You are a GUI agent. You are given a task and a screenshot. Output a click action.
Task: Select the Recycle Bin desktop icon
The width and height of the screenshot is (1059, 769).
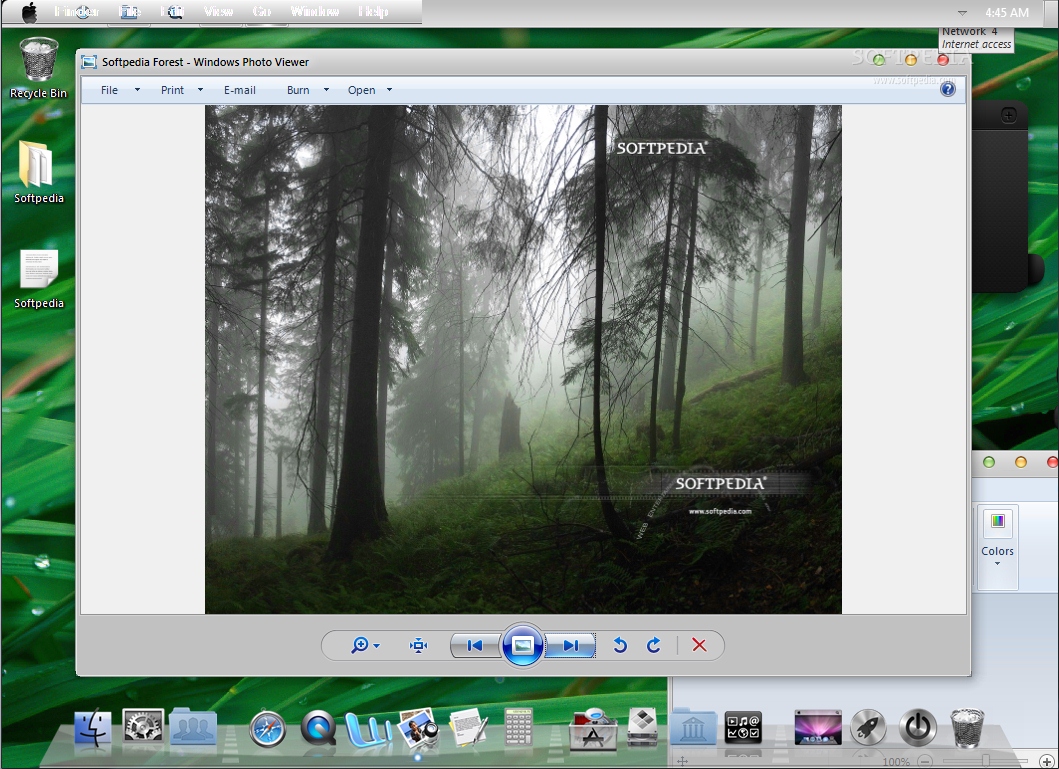tap(38, 68)
